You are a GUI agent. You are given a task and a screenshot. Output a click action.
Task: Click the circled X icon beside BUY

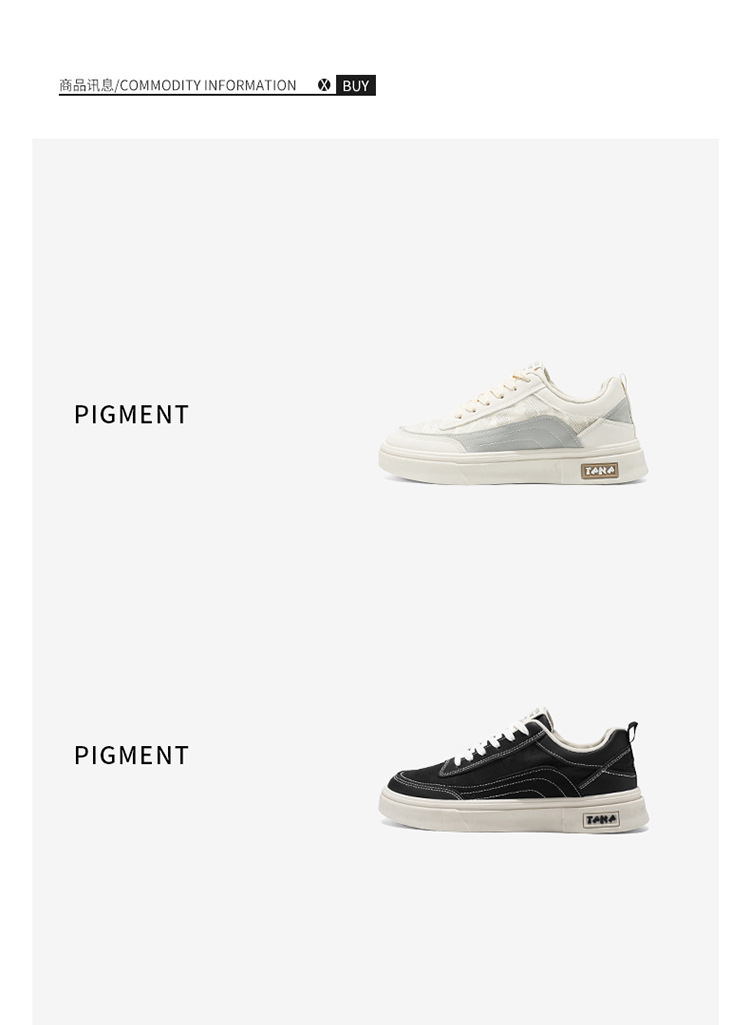coord(324,85)
